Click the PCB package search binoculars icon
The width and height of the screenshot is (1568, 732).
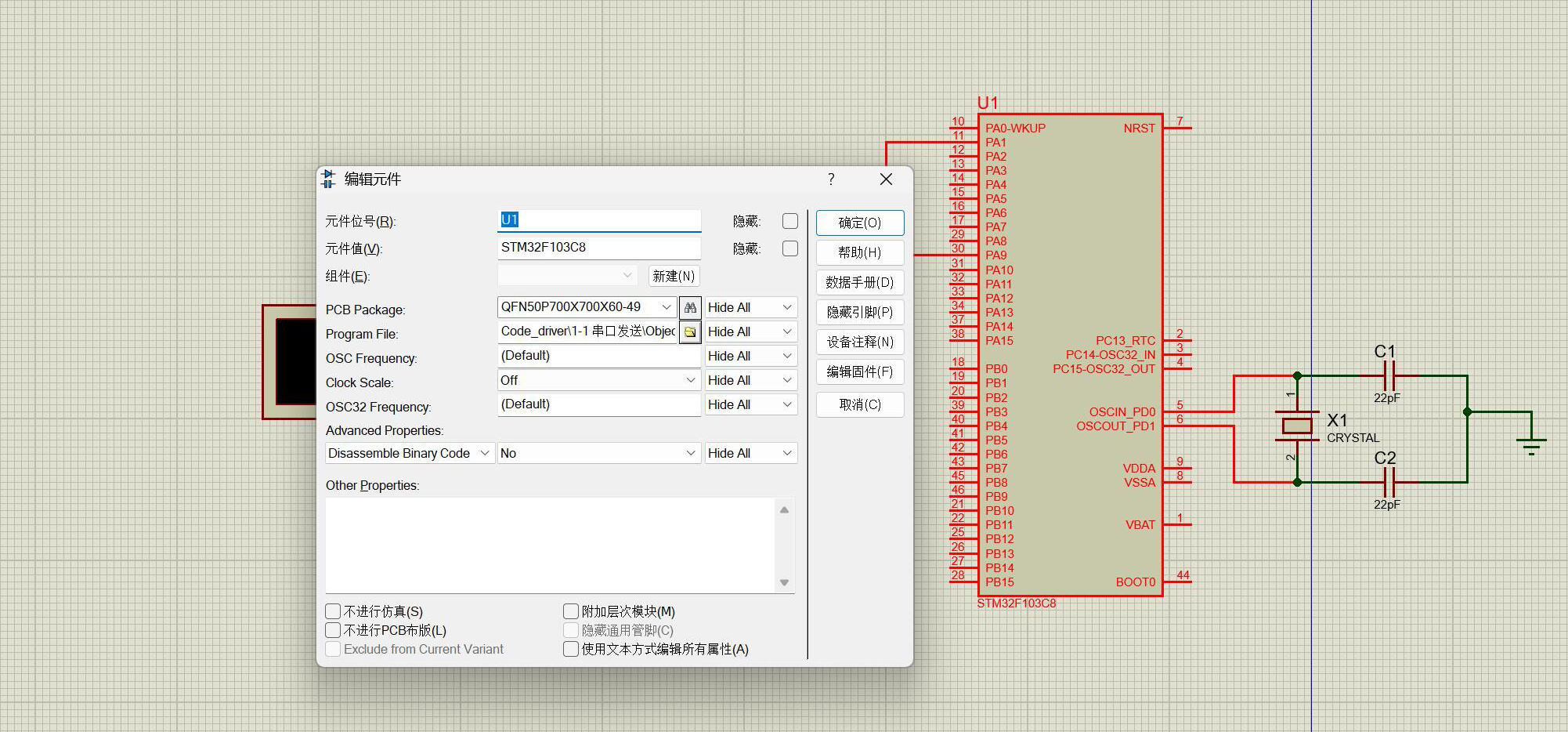[690, 307]
